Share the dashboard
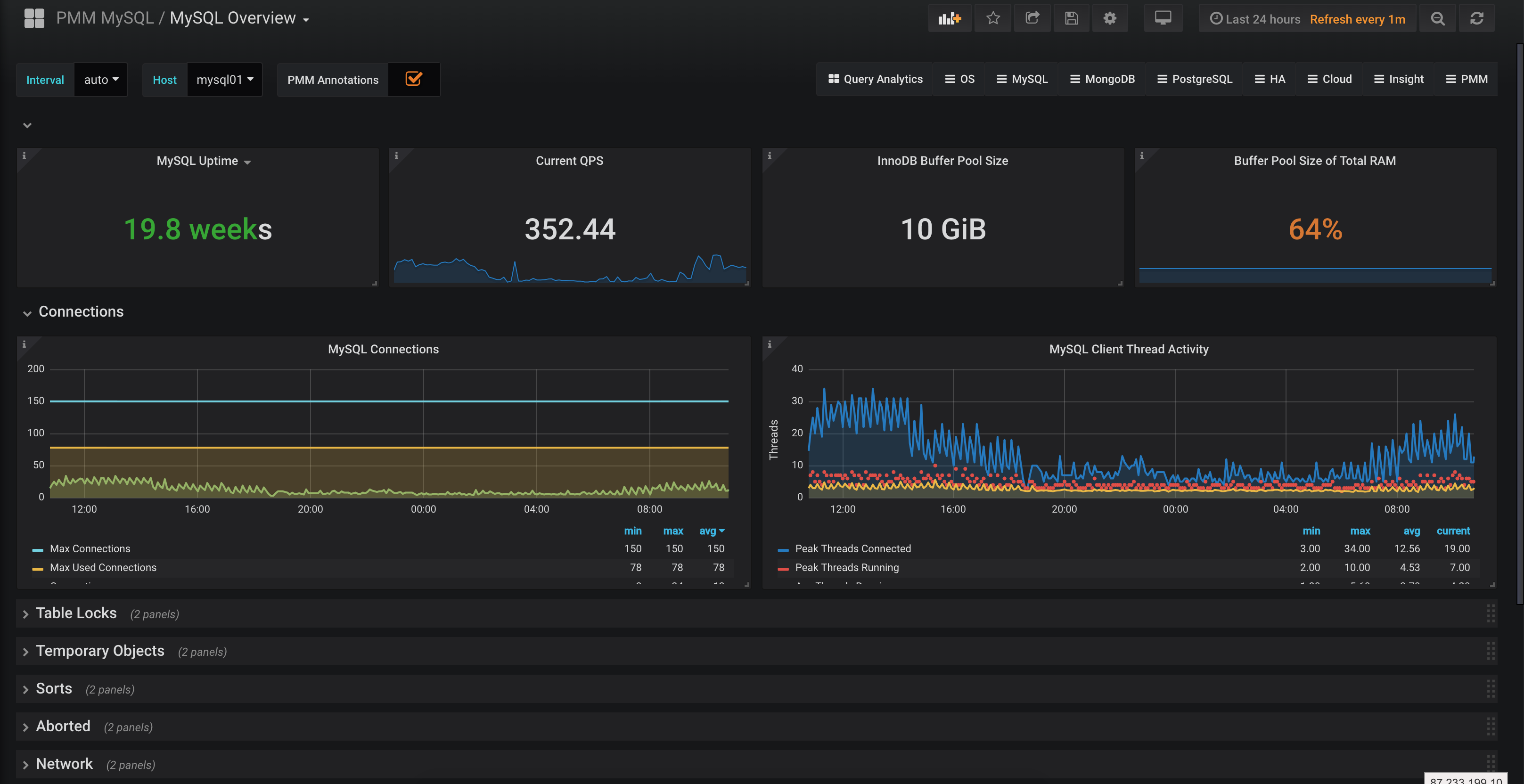Image resolution: width=1524 pixels, height=784 pixels. 1032,18
